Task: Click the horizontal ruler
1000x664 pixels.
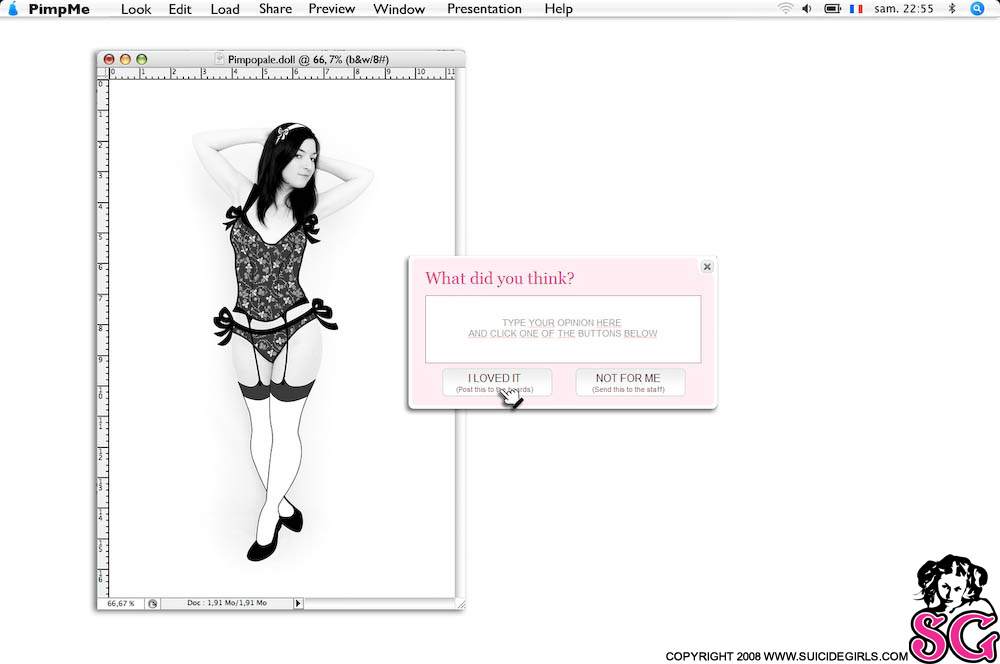Action: coord(282,73)
